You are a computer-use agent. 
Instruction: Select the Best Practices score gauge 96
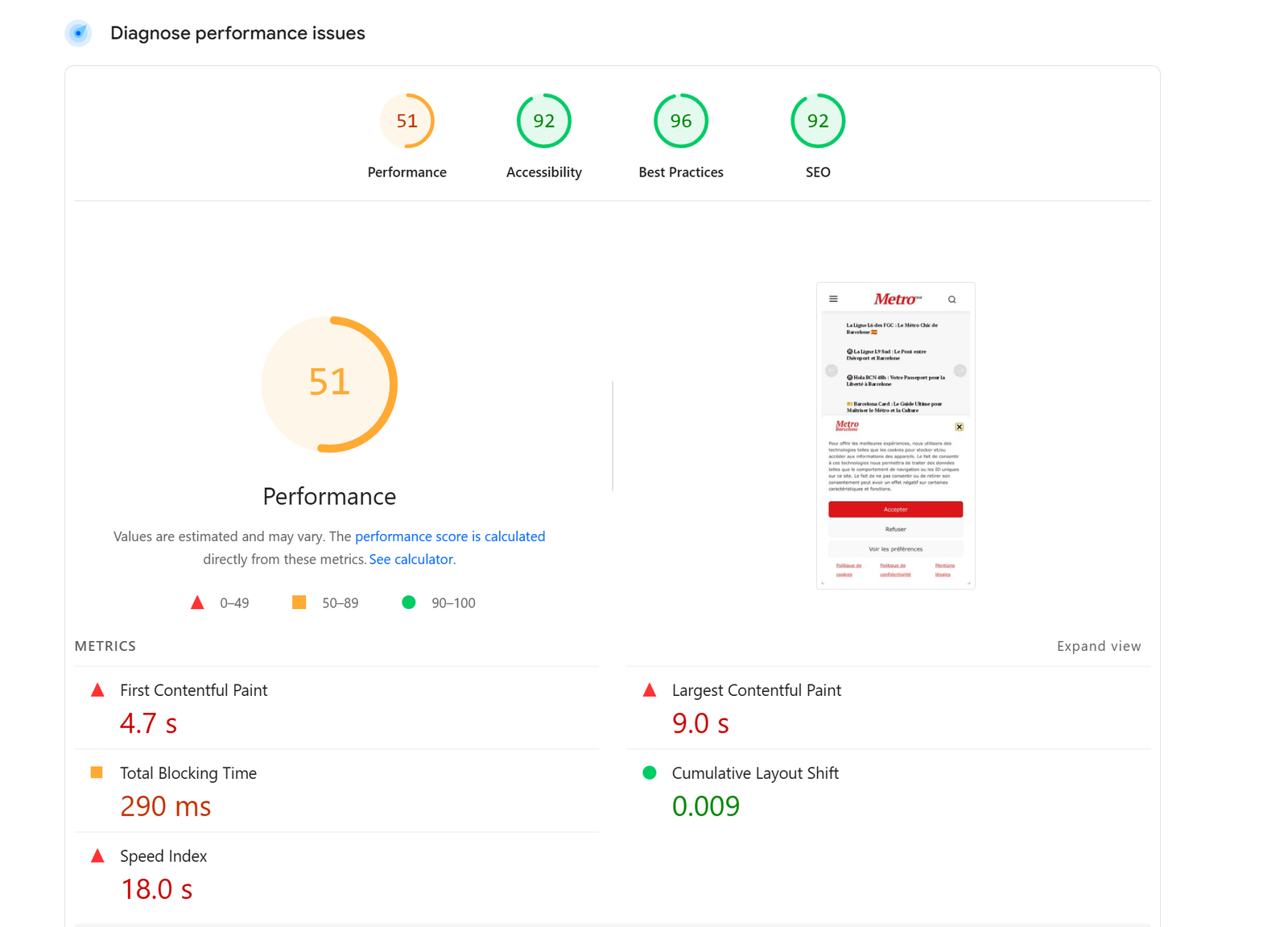681,121
